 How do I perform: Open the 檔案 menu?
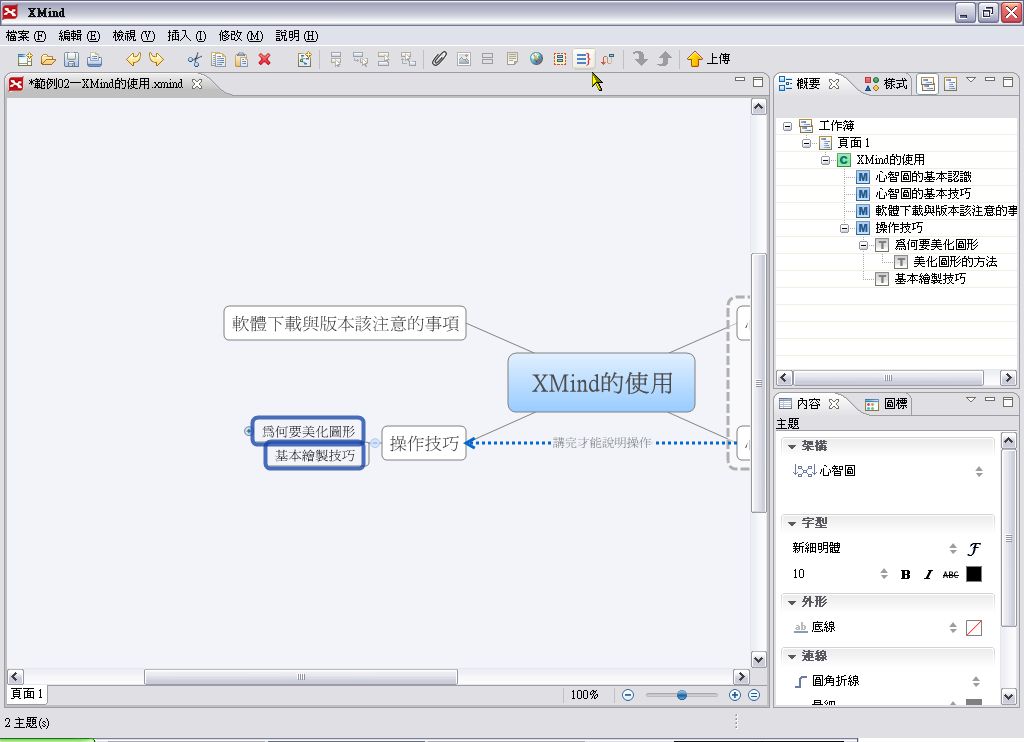[x=25, y=36]
